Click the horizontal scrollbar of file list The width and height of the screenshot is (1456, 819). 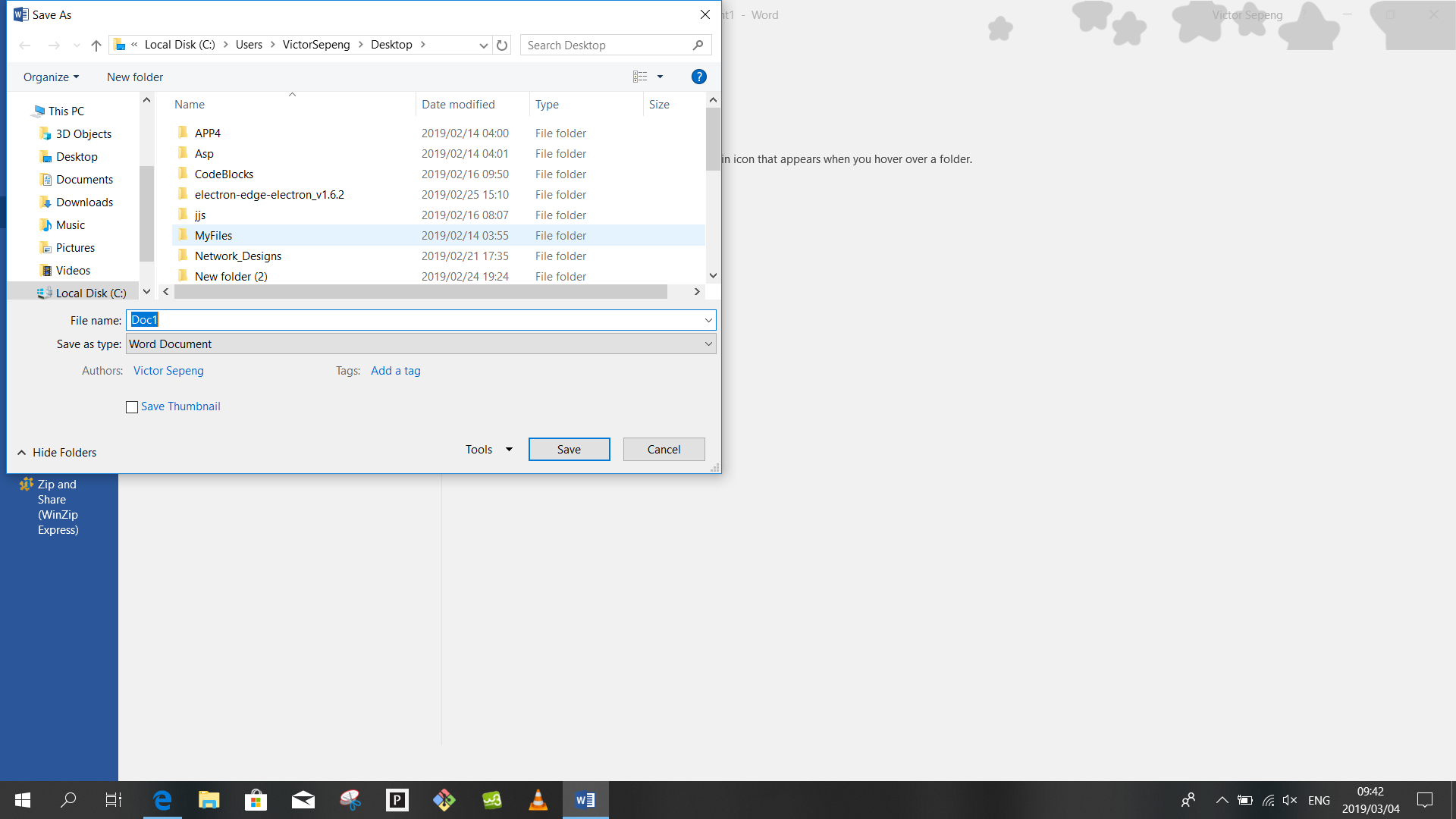coord(420,292)
